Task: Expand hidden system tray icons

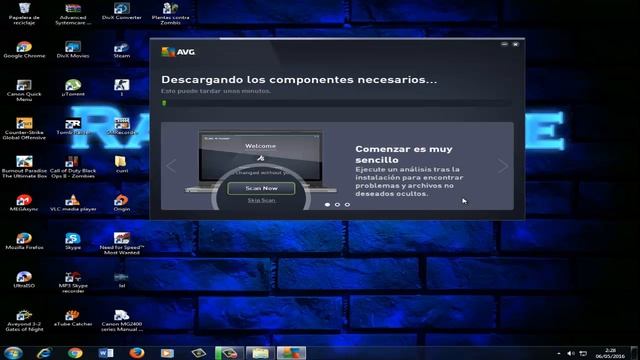Action: tap(558, 353)
